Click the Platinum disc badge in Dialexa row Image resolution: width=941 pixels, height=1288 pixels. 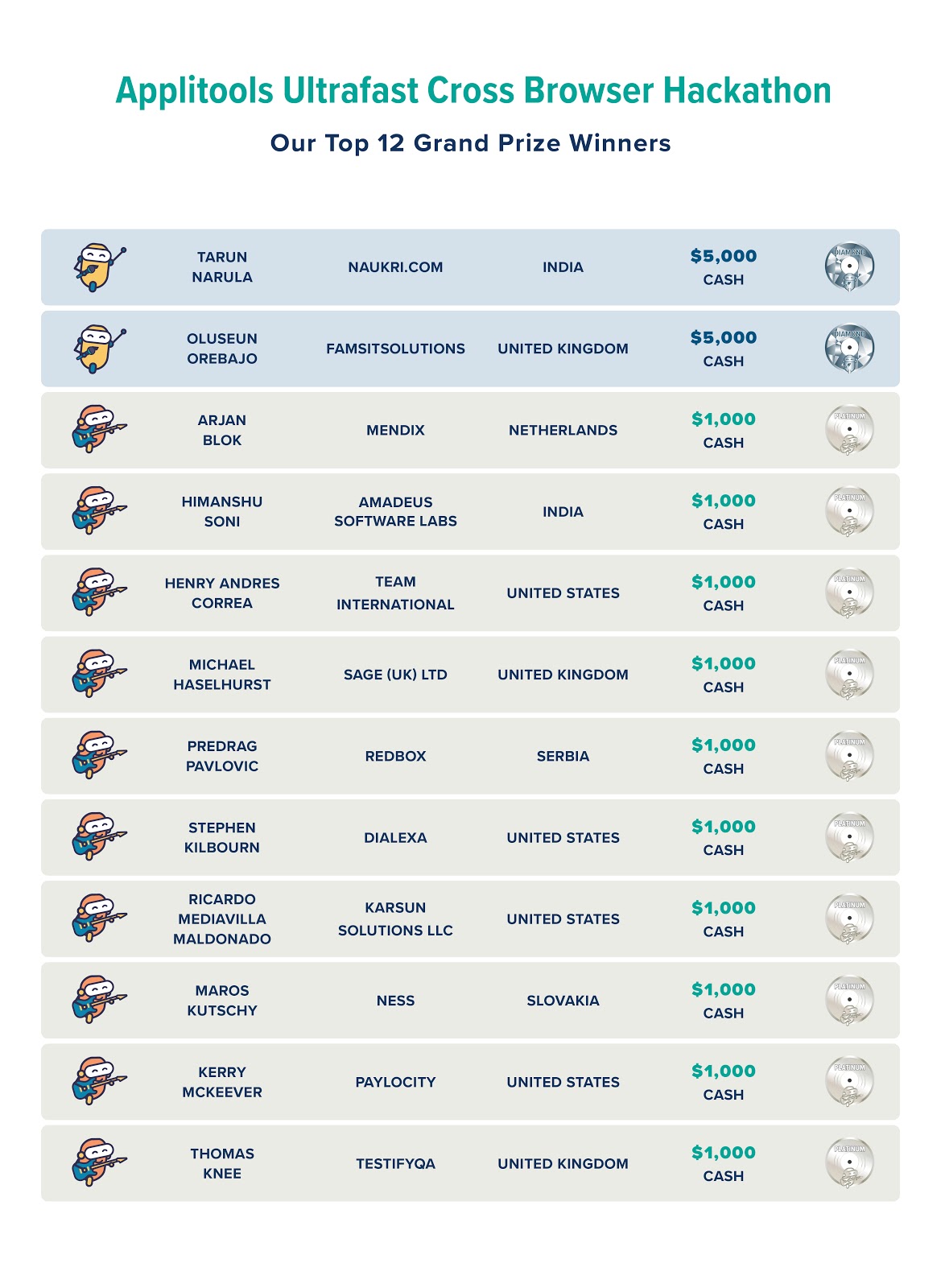pos(849,837)
